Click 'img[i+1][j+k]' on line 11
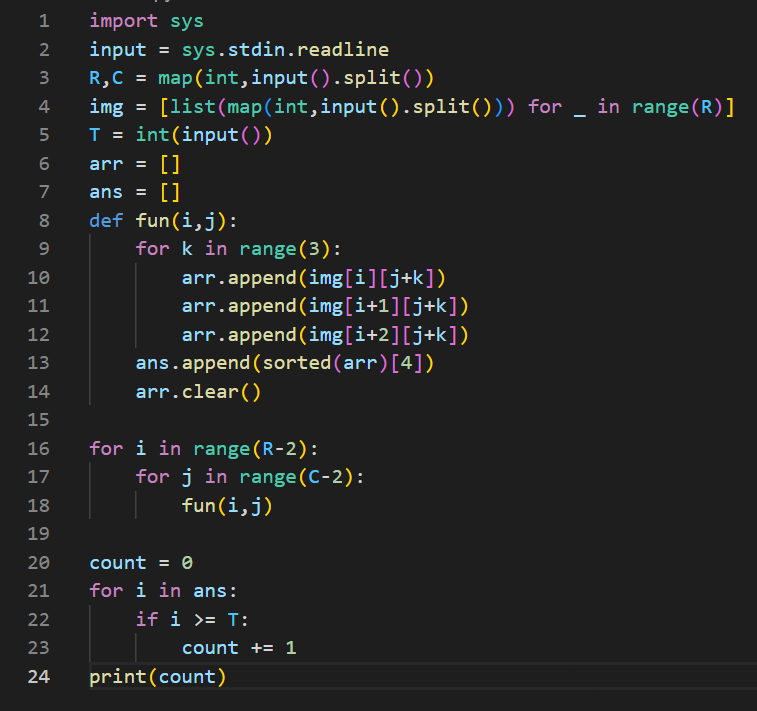Screen dimensions: 757x711 pyautogui.click(x=382, y=307)
